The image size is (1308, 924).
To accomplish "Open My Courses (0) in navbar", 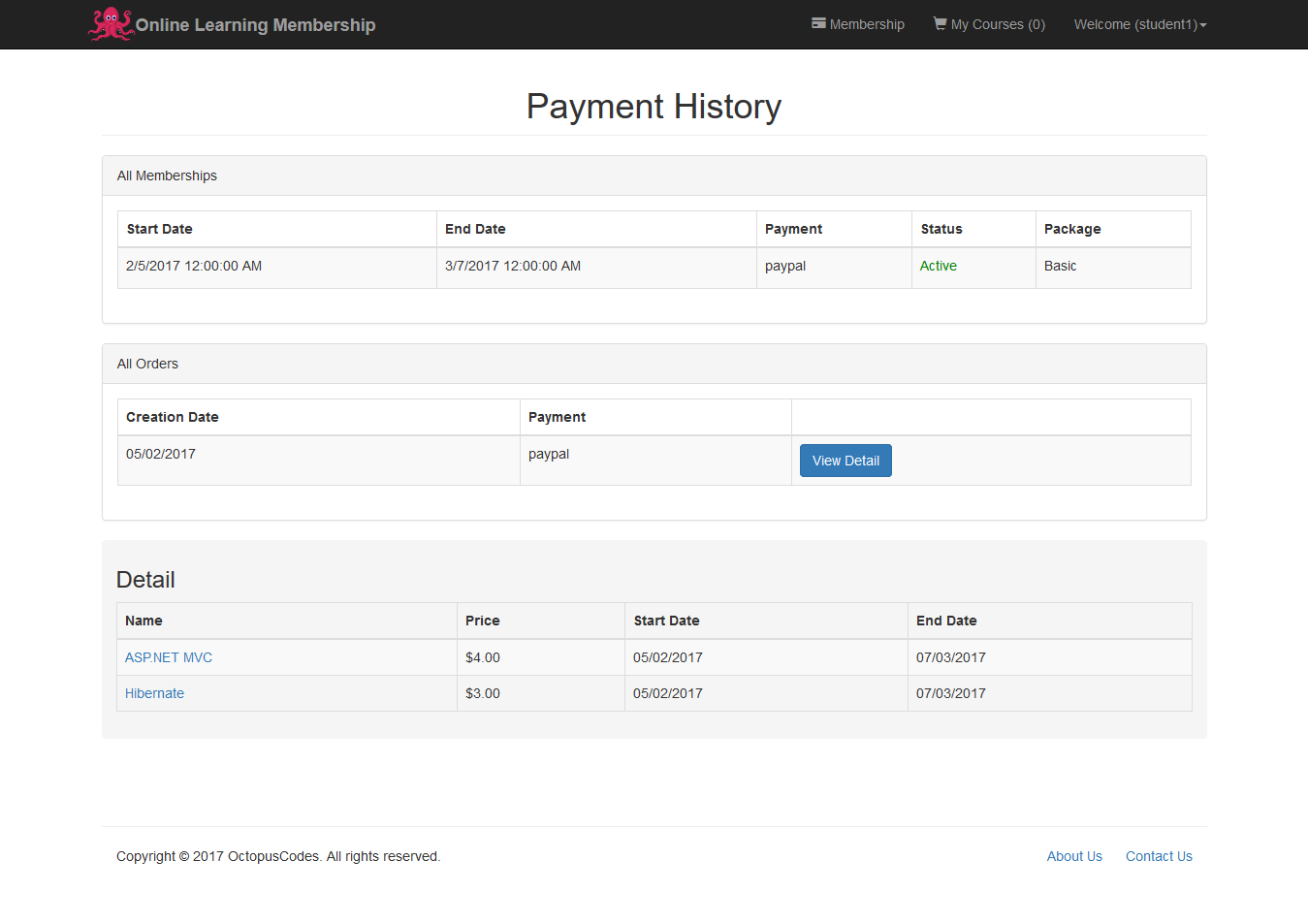I will 998,24.
